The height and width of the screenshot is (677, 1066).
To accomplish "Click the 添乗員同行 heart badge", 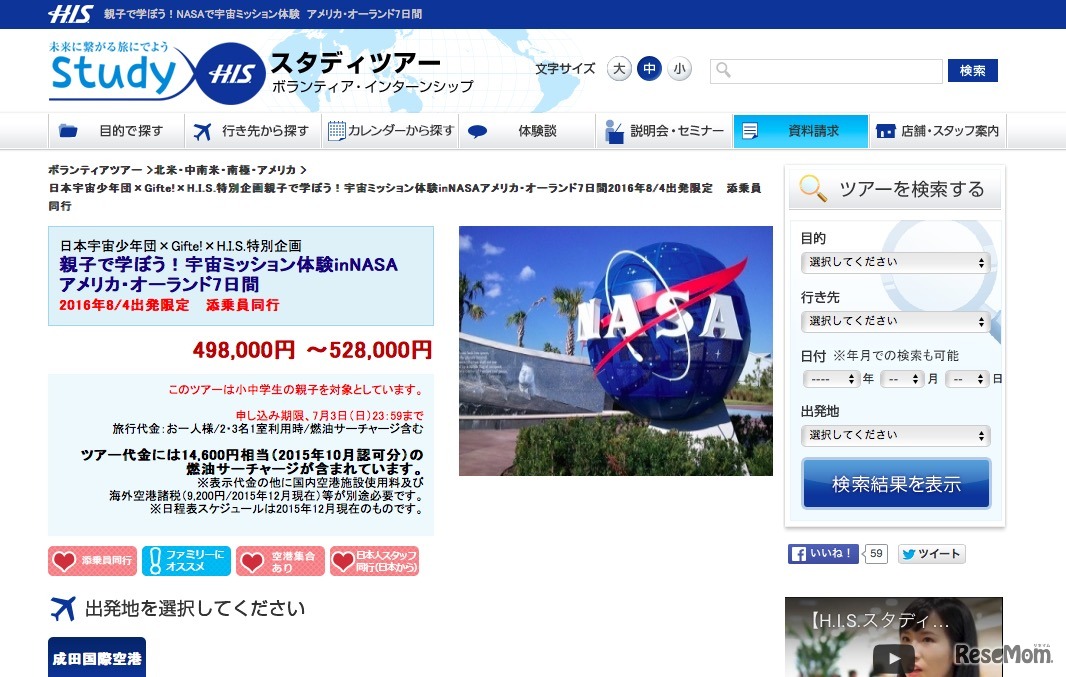I will pos(92,561).
